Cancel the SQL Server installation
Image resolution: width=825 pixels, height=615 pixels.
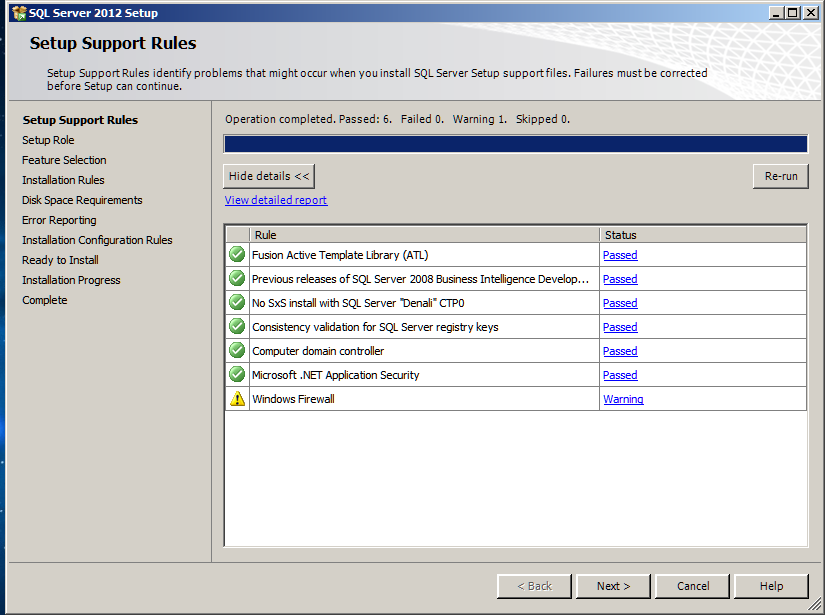coord(693,586)
